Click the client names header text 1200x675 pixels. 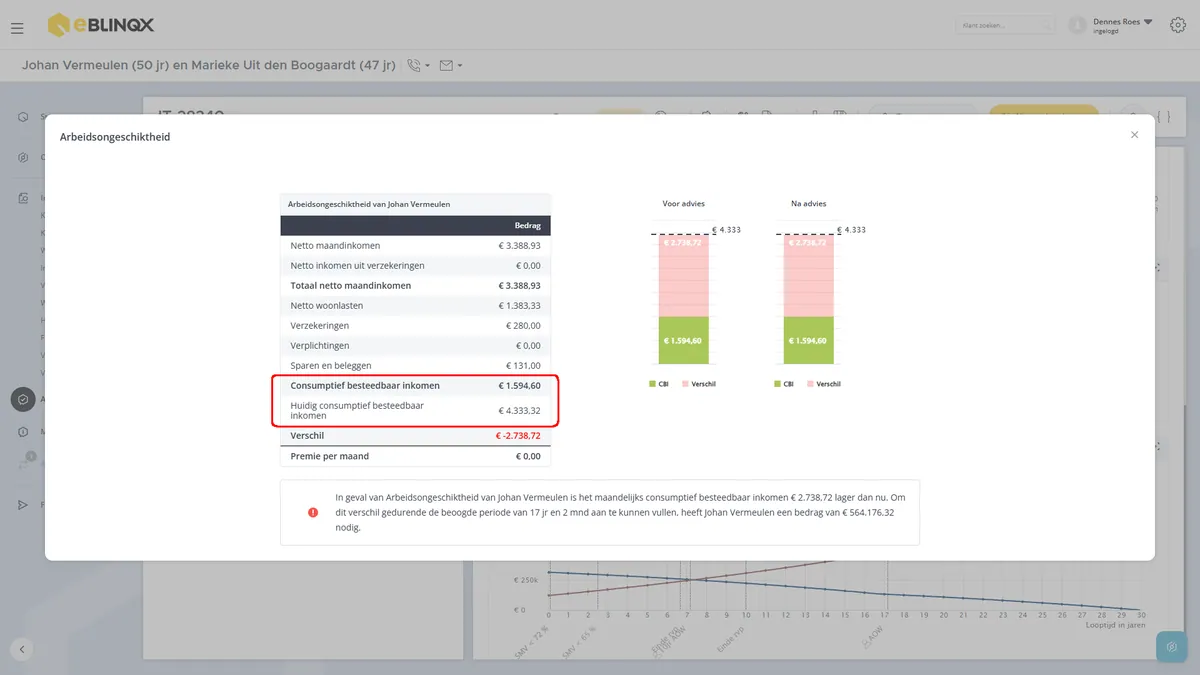pos(209,66)
